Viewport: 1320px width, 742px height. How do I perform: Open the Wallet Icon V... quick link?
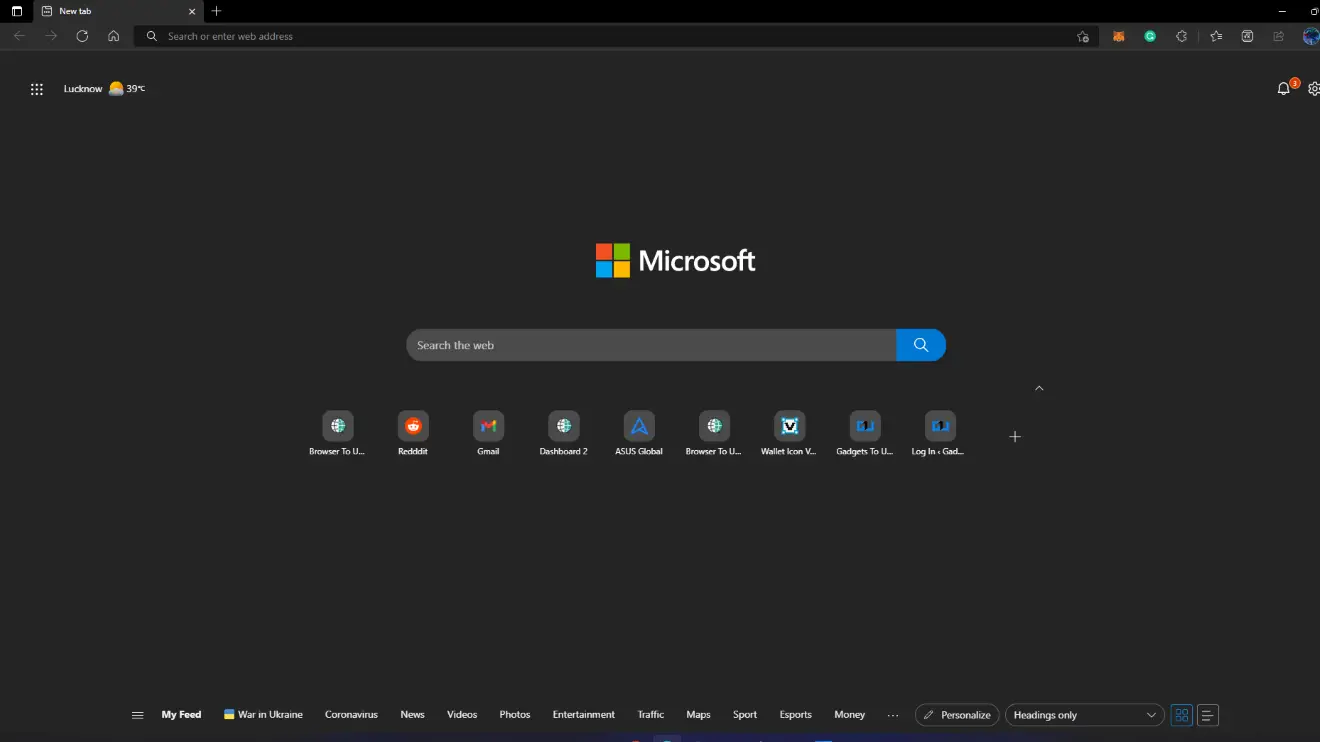click(789, 434)
